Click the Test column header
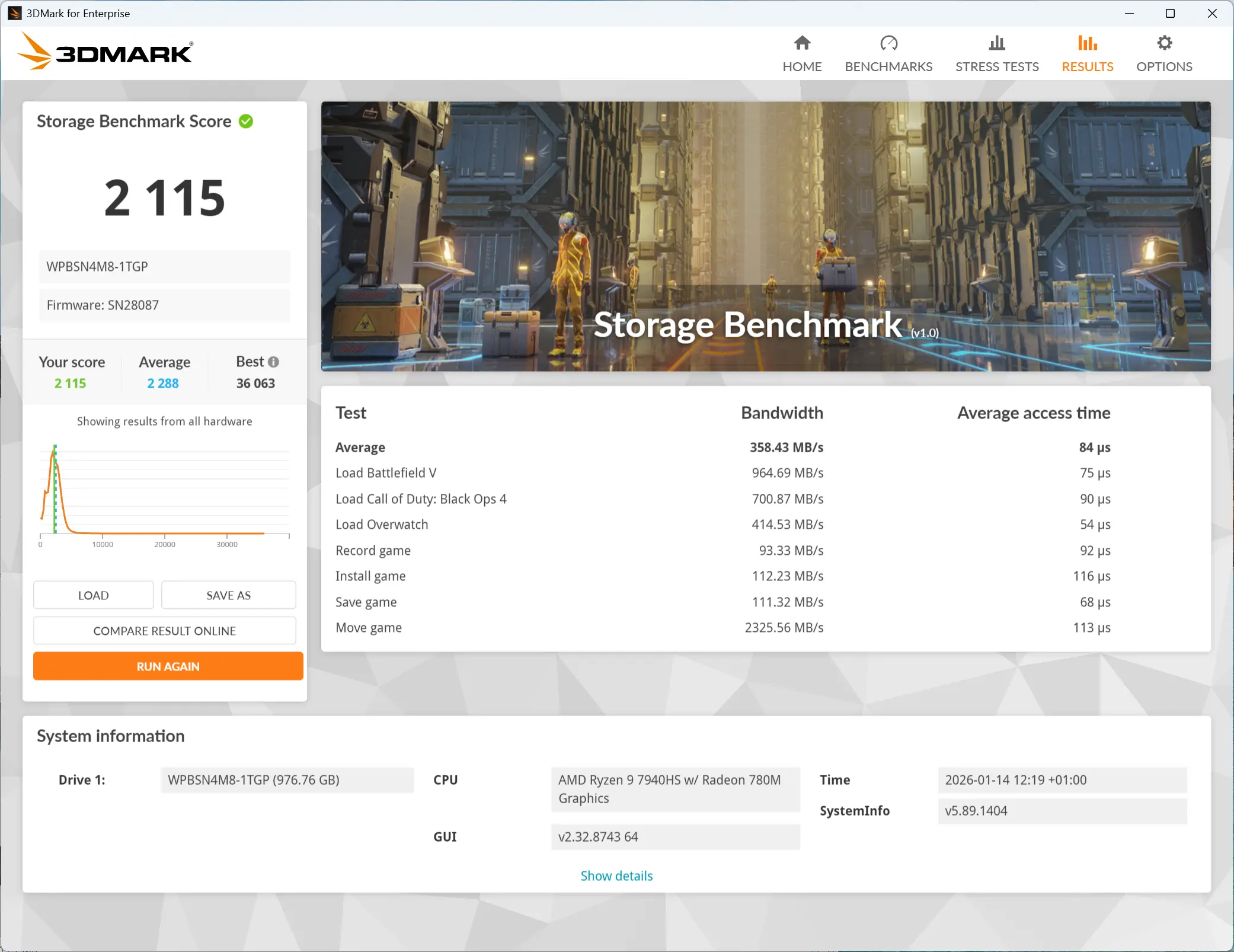The image size is (1234, 952). [351, 413]
